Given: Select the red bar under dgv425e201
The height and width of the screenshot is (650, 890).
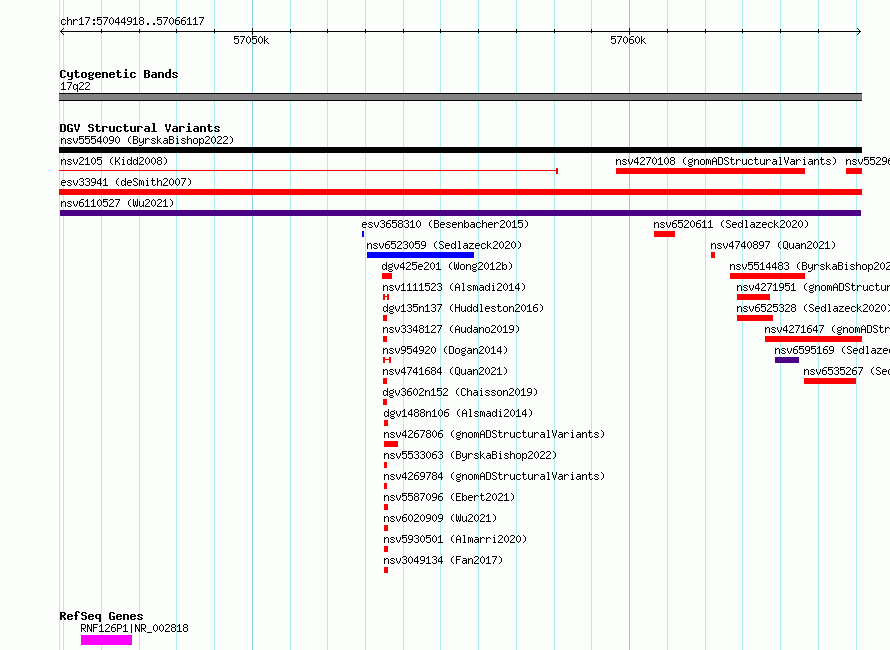Looking at the screenshot, I should click(x=387, y=276).
